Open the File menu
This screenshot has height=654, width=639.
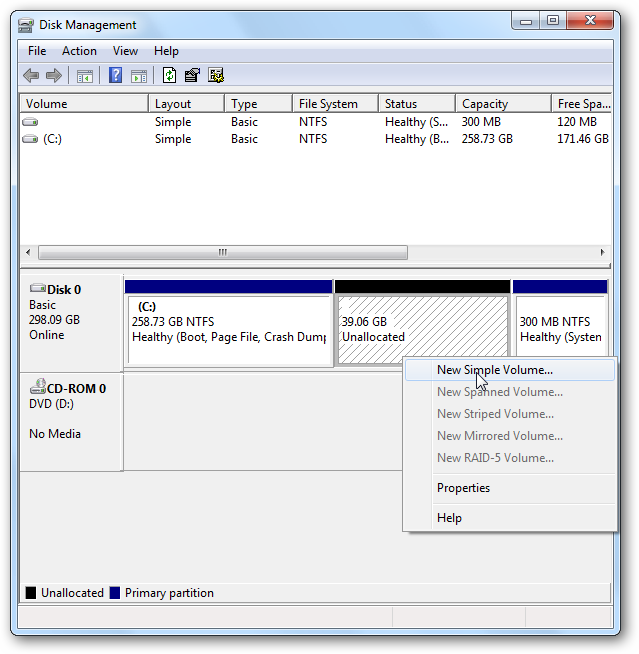(37, 51)
